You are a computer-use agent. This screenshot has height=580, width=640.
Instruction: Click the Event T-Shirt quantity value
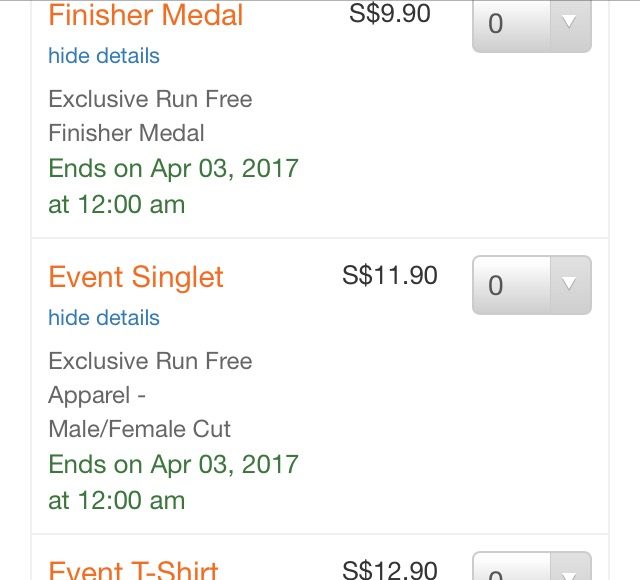click(x=496, y=573)
